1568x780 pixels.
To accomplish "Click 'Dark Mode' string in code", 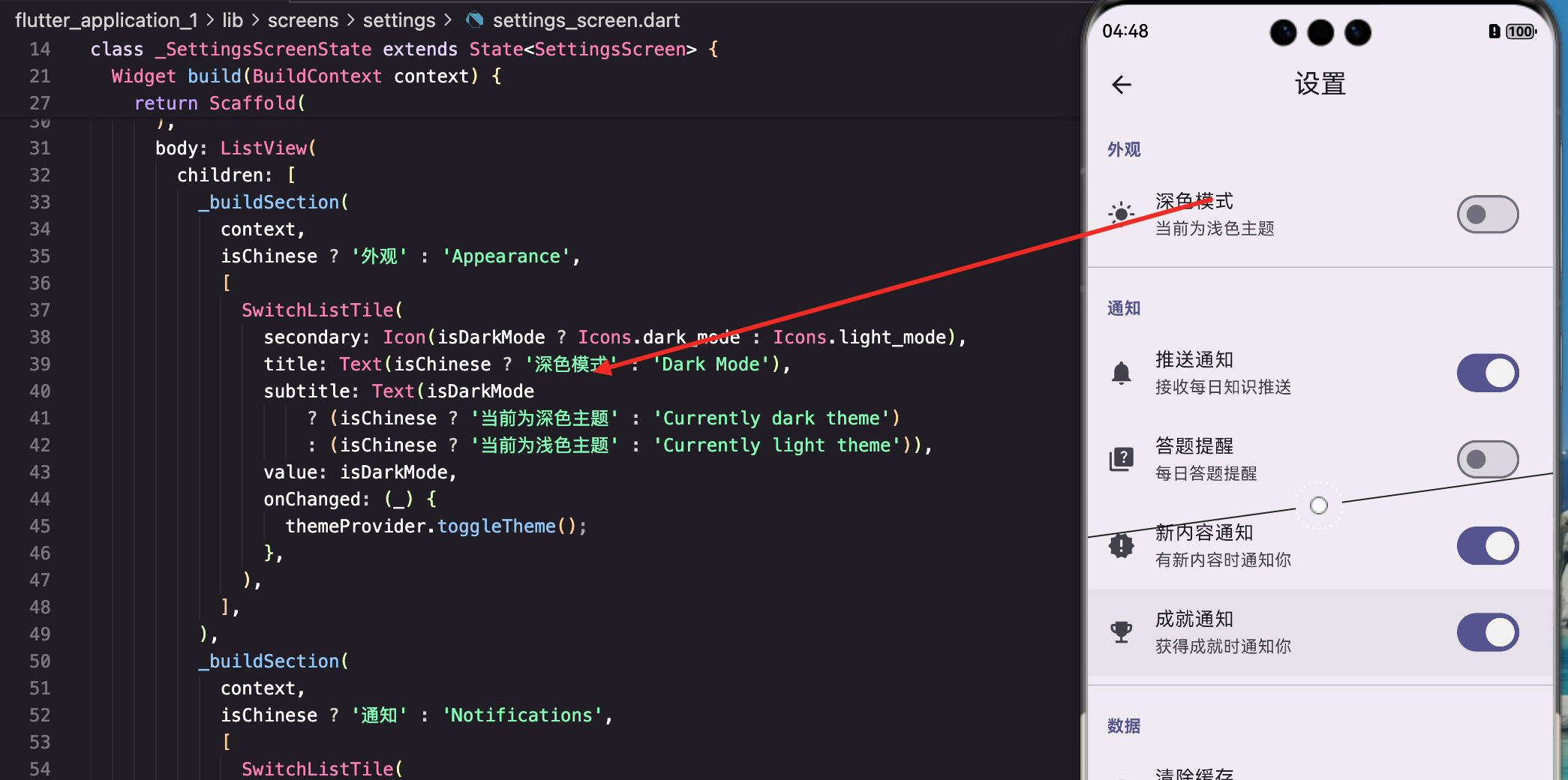I will coord(711,364).
